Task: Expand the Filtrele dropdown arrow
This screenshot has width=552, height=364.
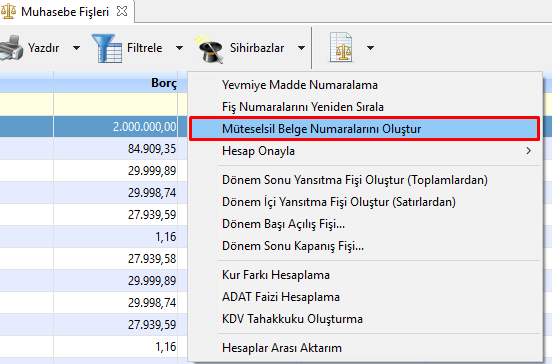Action: [180, 48]
